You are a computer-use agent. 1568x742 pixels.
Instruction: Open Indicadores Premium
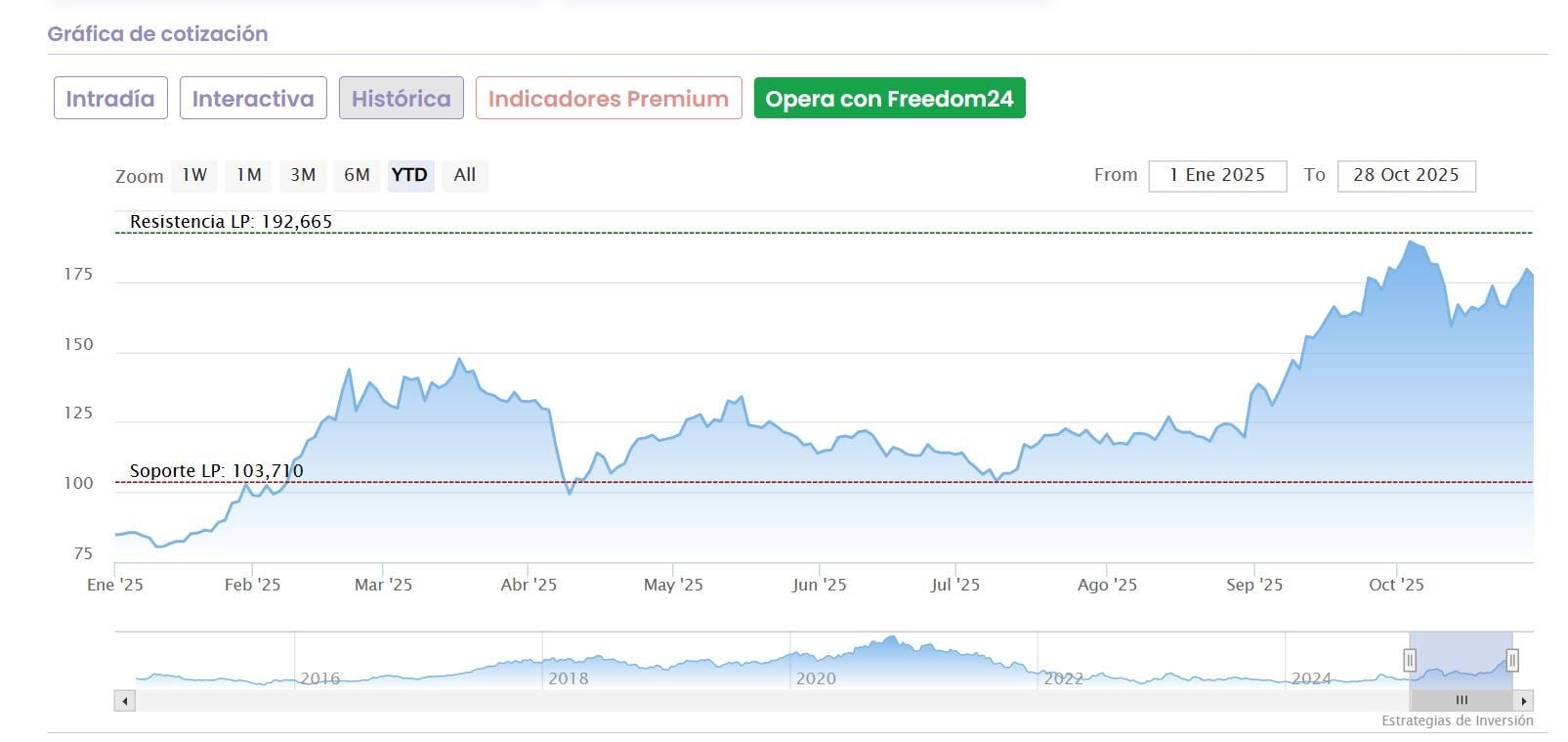point(608,99)
